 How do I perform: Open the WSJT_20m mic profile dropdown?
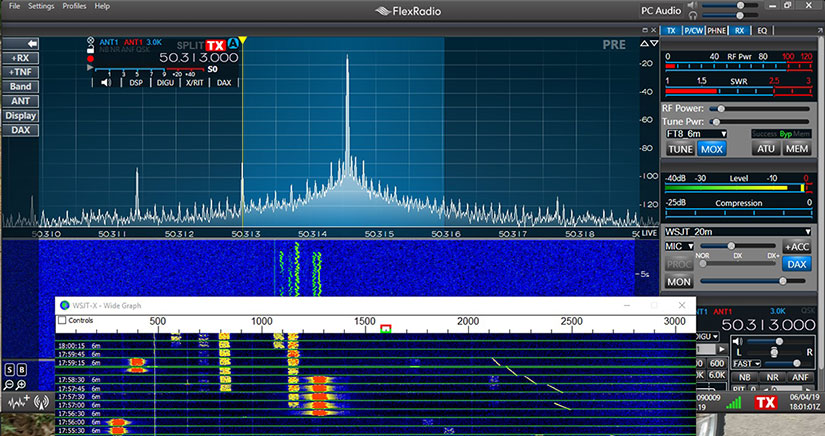(738, 232)
